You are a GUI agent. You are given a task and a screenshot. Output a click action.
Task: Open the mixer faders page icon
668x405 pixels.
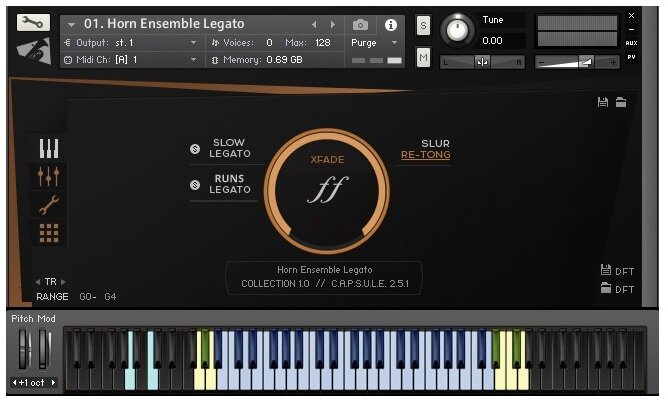coord(49,176)
